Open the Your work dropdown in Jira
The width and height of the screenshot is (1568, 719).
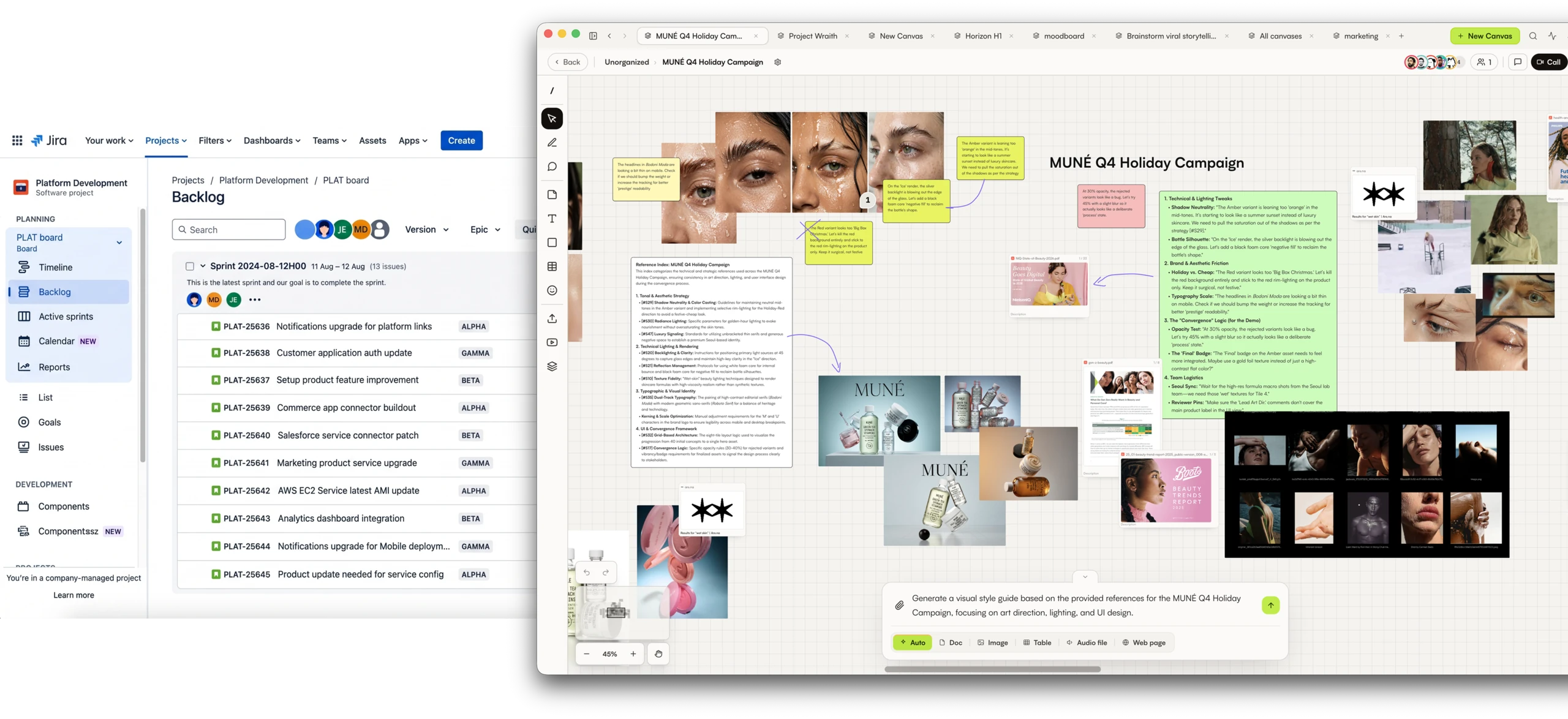(109, 140)
